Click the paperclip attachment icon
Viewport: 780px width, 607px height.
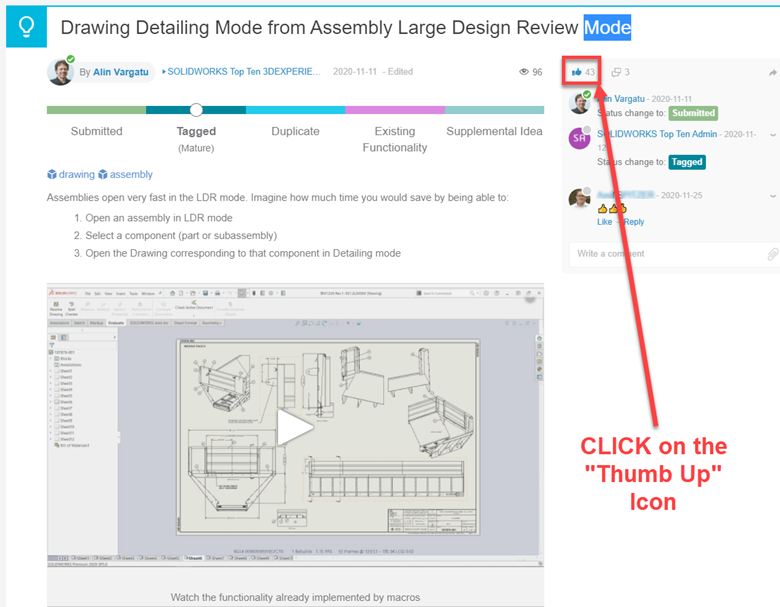coord(772,254)
